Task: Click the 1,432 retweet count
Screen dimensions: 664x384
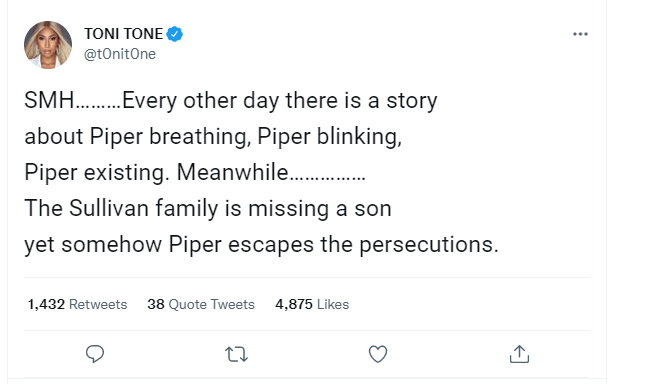Action: click(x=46, y=304)
